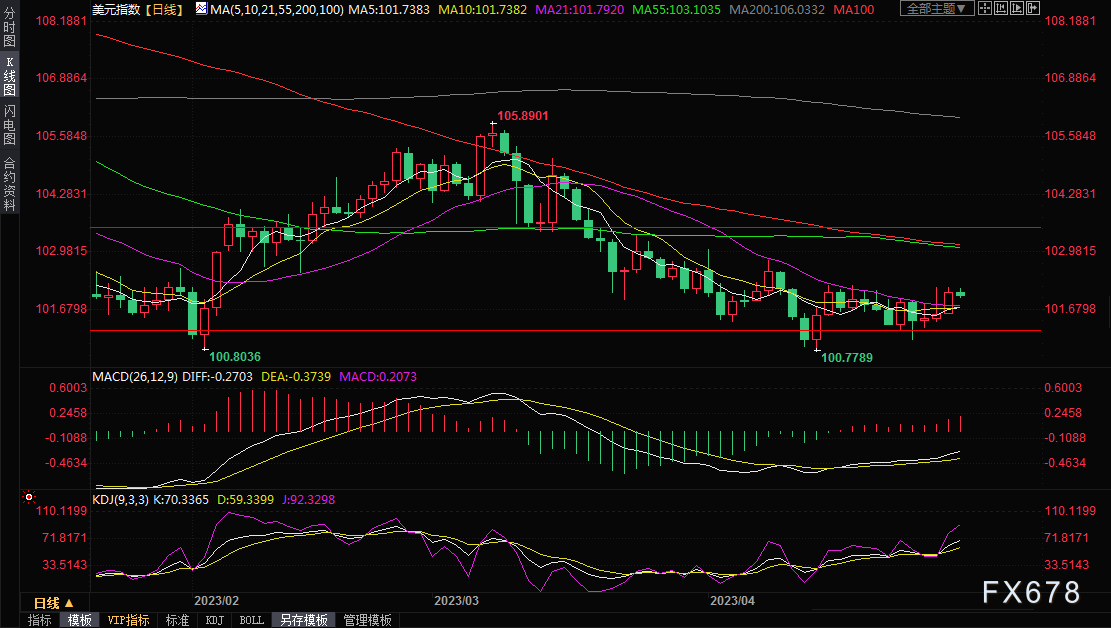The width and height of the screenshot is (1111, 628).
Task: Click the MA55:103.1035 value
Action: pos(676,9)
